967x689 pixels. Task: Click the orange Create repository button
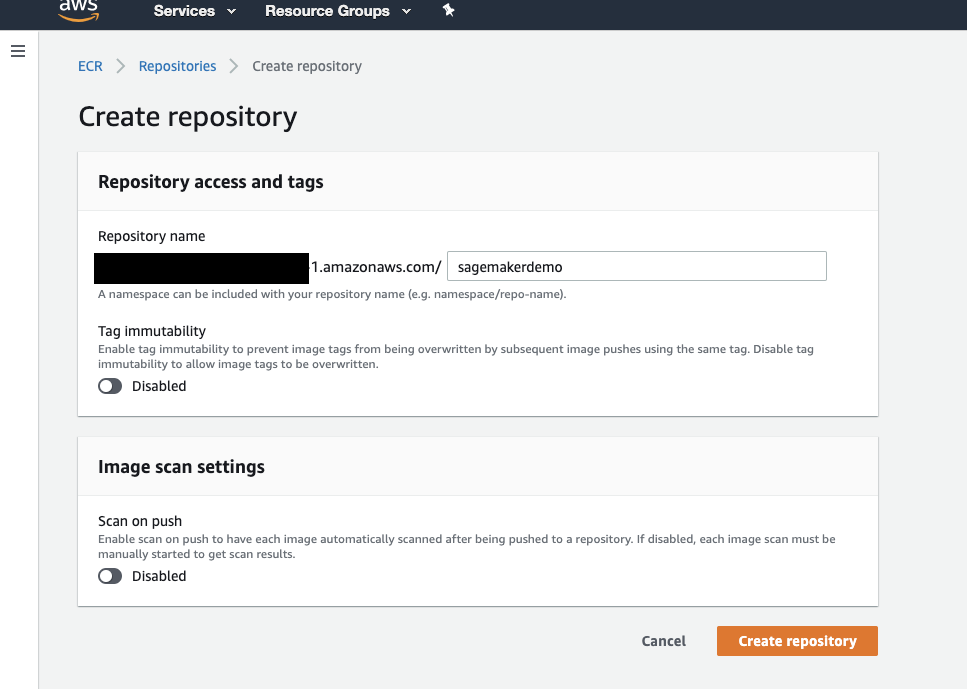pyautogui.click(x=797, y=641)
